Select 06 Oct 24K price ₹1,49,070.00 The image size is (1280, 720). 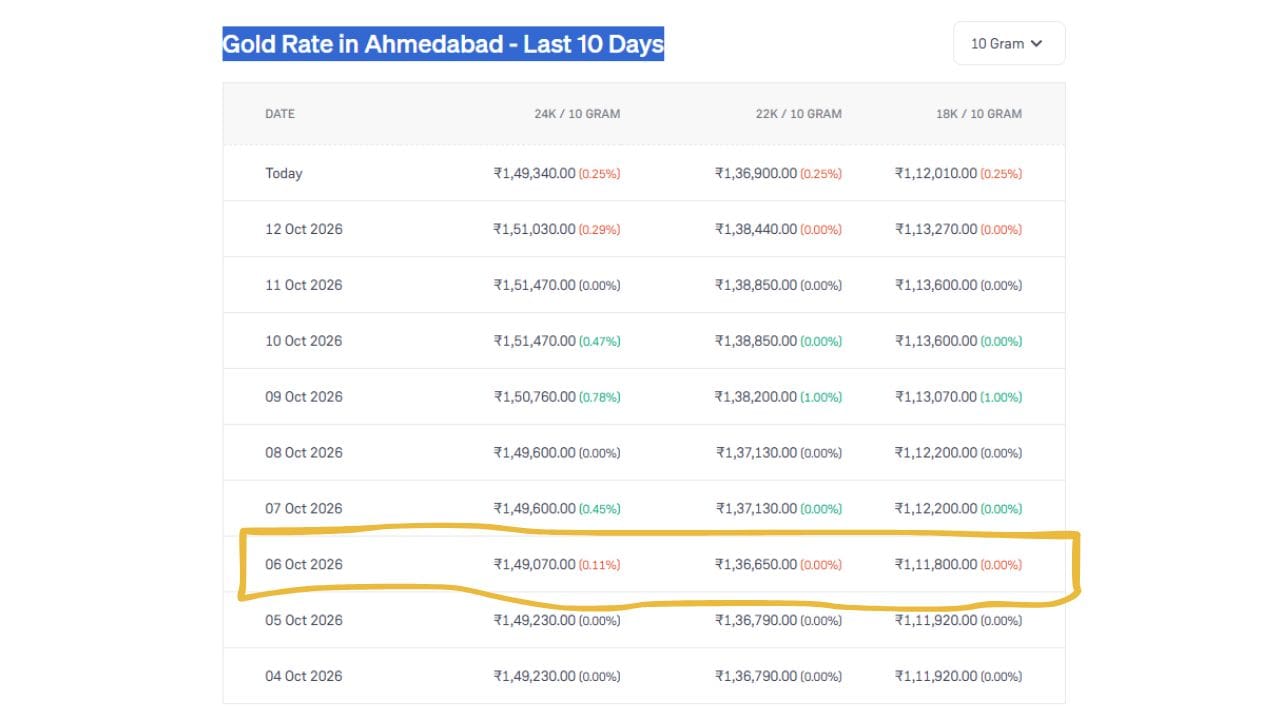pyautogui.click(x=535, y=564)
